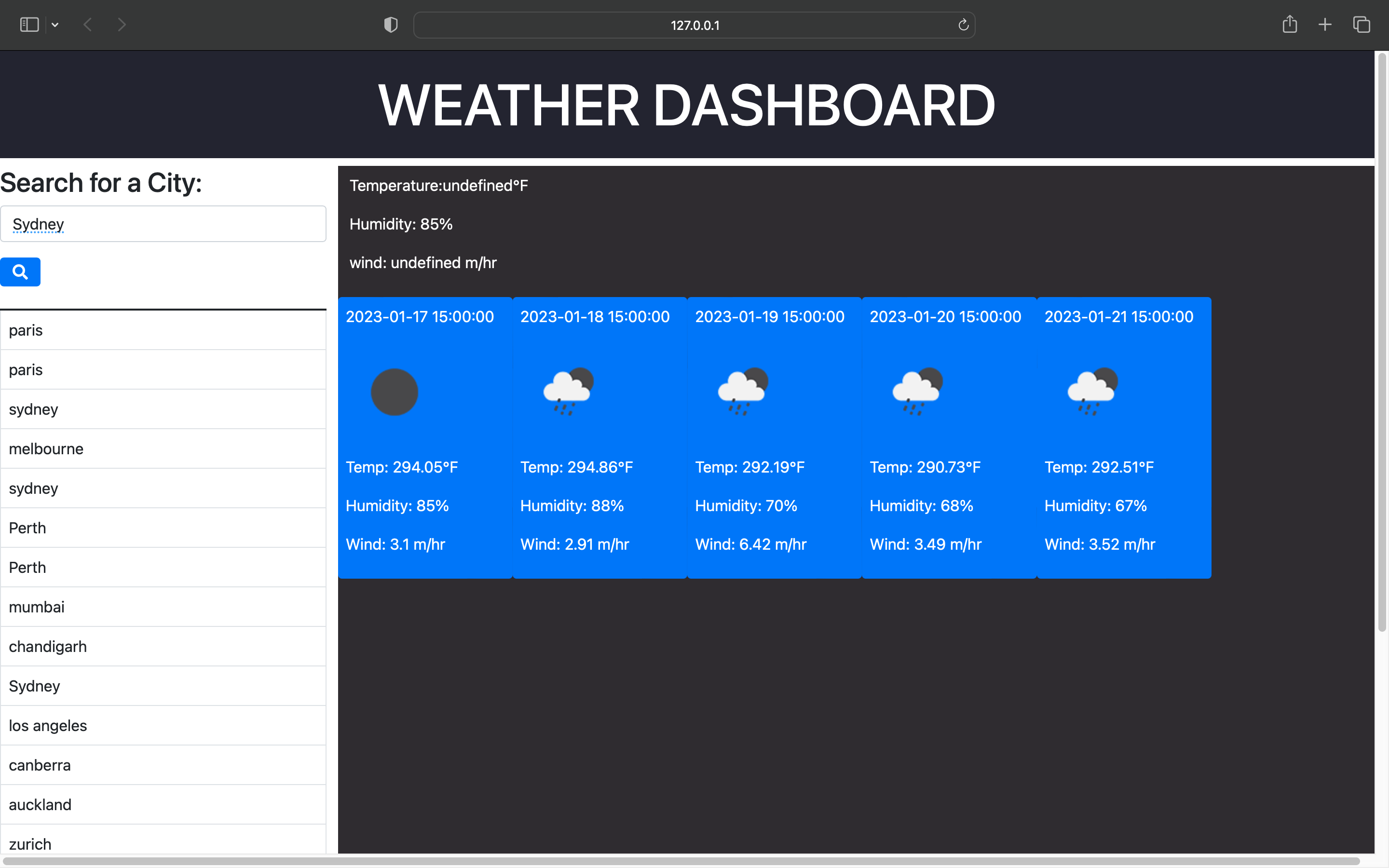This screenshot has height=868, width=1389.
Task: Reload the page
Action: (963, 25)
